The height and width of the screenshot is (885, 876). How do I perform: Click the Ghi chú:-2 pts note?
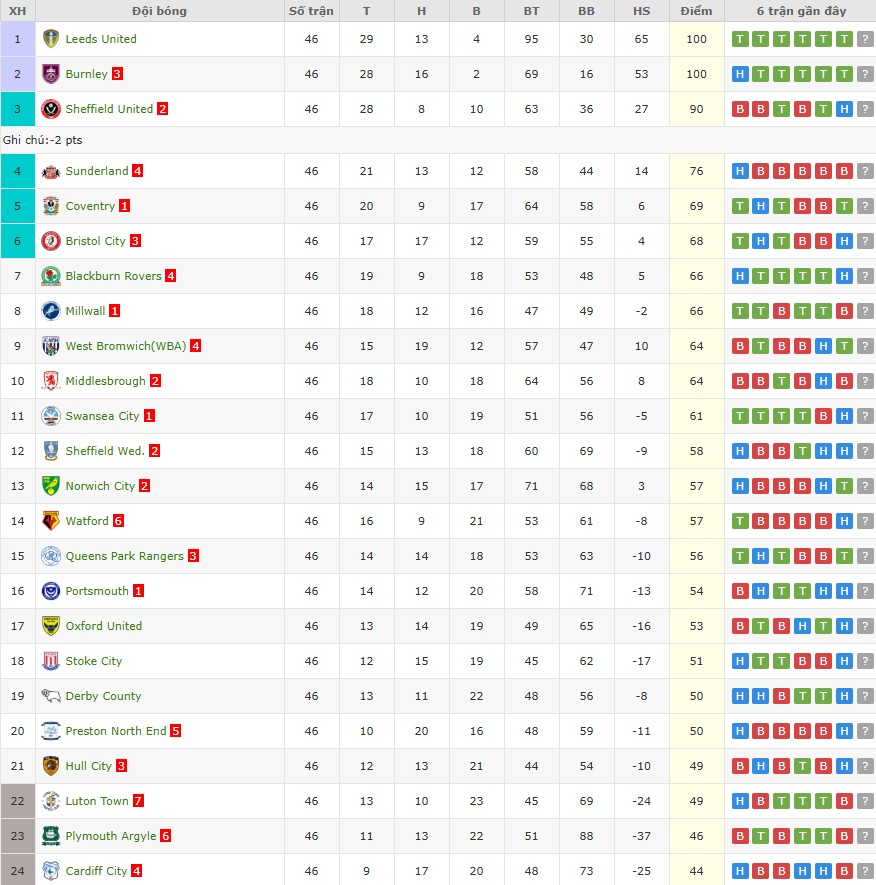[43, 140]
